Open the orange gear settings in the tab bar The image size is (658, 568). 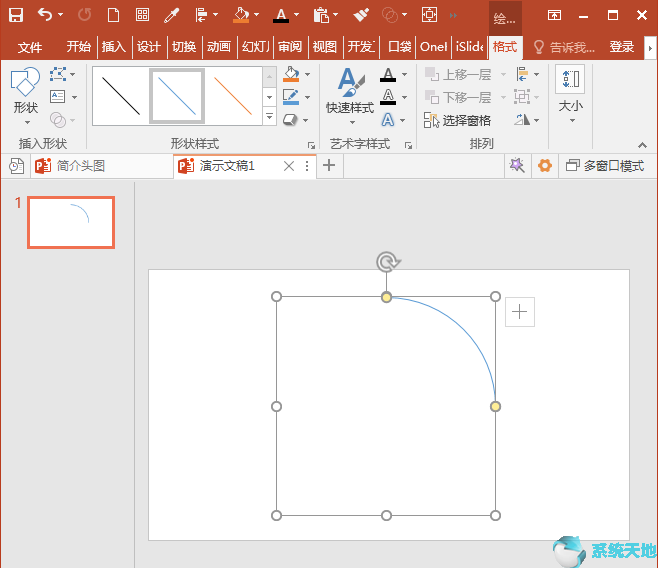point(545,166)
